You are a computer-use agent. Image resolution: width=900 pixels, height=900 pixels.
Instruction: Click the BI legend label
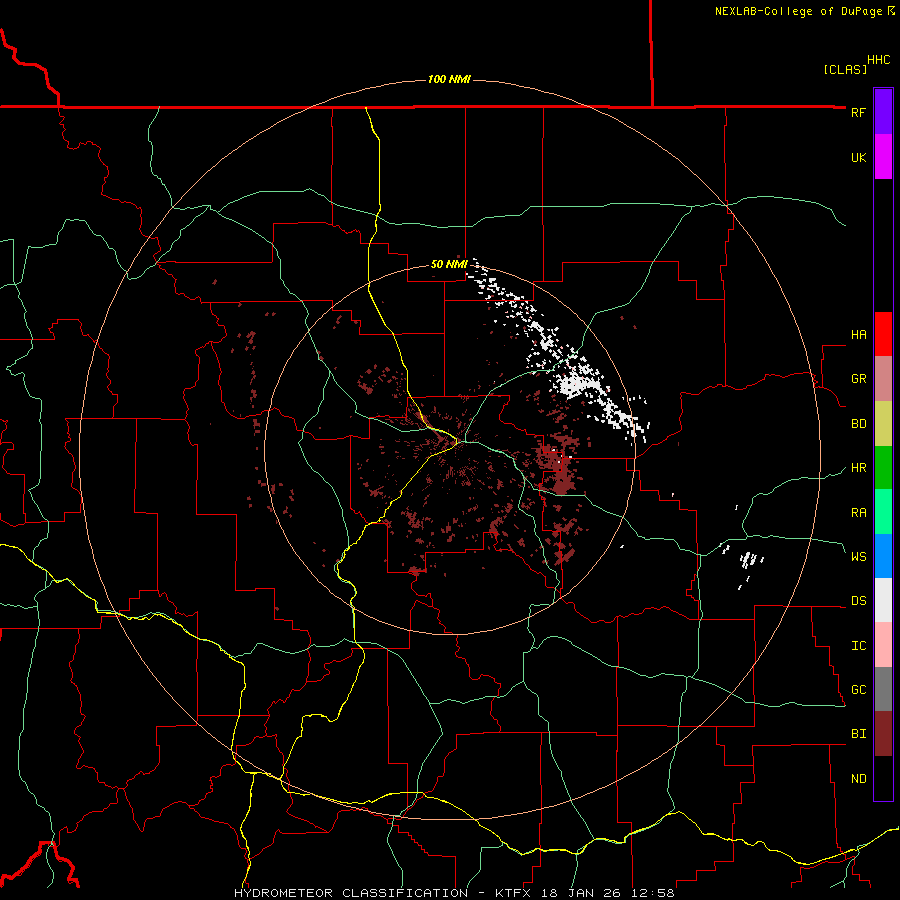858,734
